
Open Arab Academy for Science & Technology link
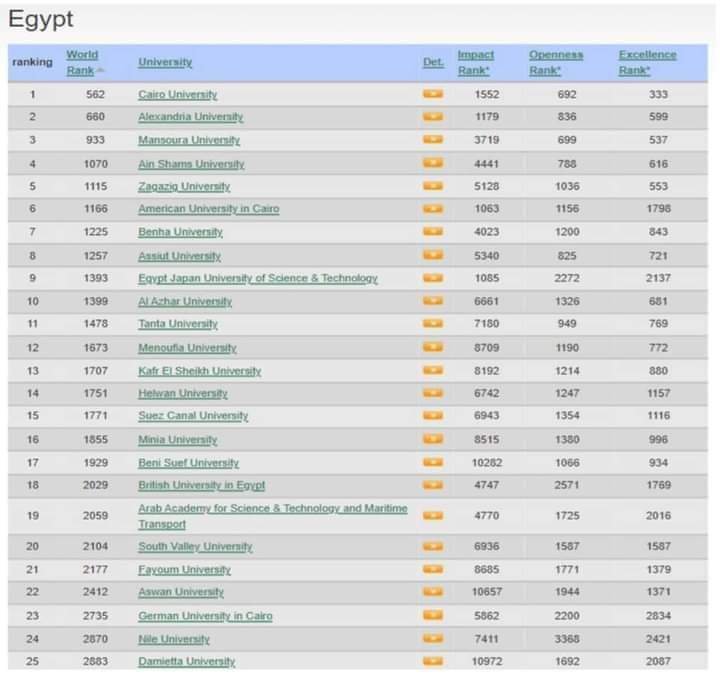pos(273,516)
